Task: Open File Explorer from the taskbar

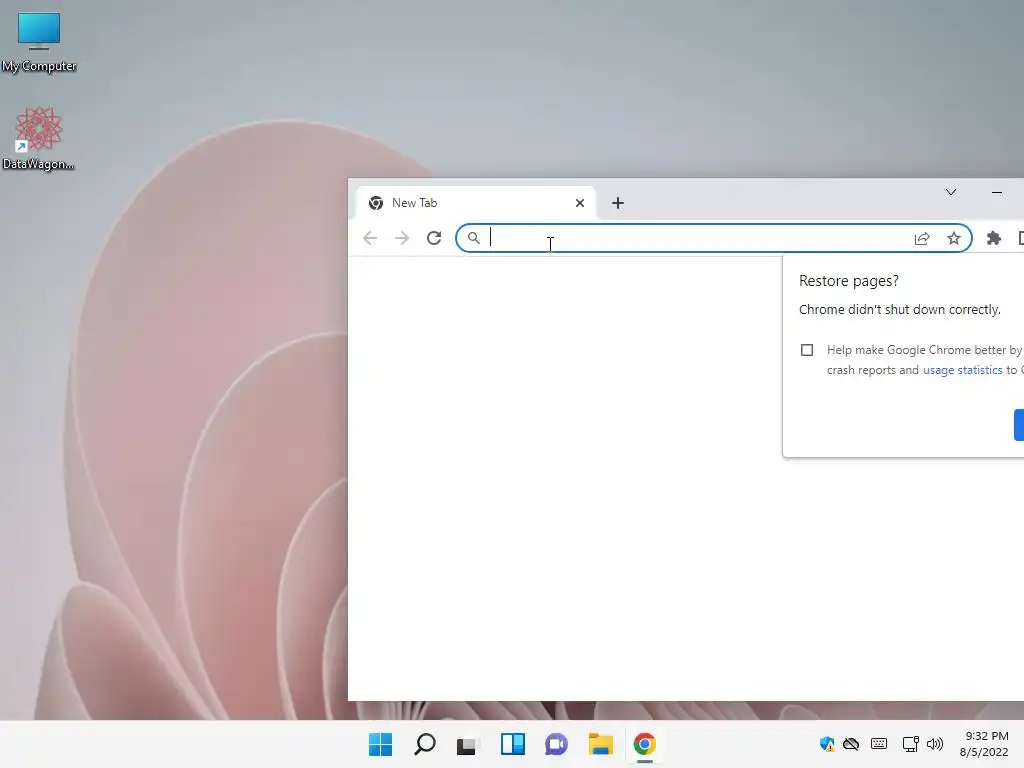Action: (601, 744)
